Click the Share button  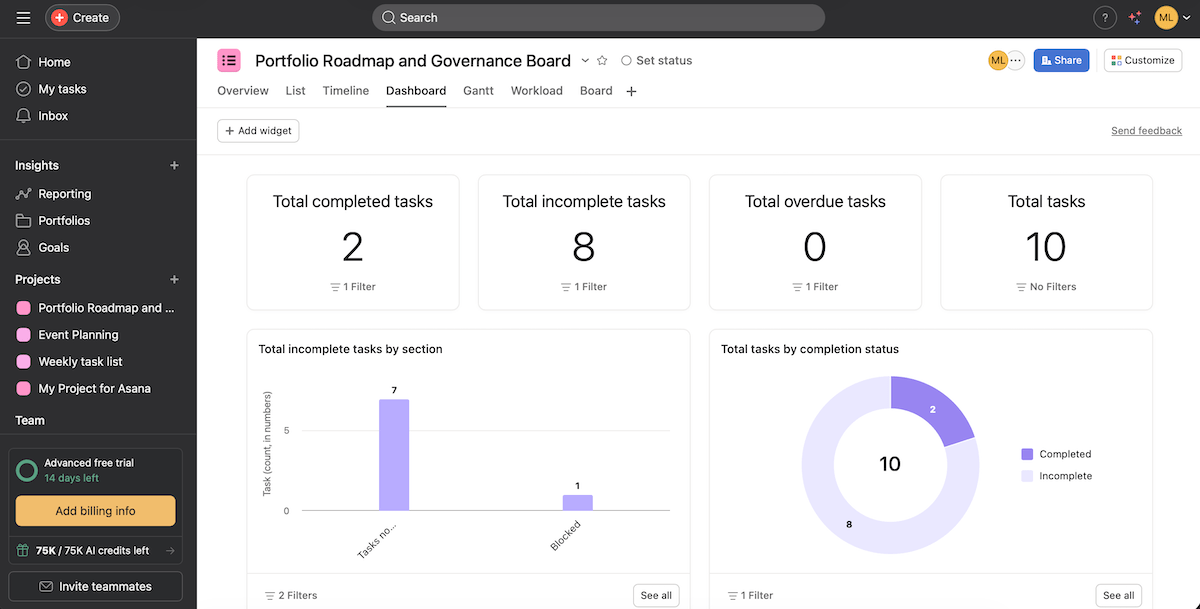coord(1061,60)
